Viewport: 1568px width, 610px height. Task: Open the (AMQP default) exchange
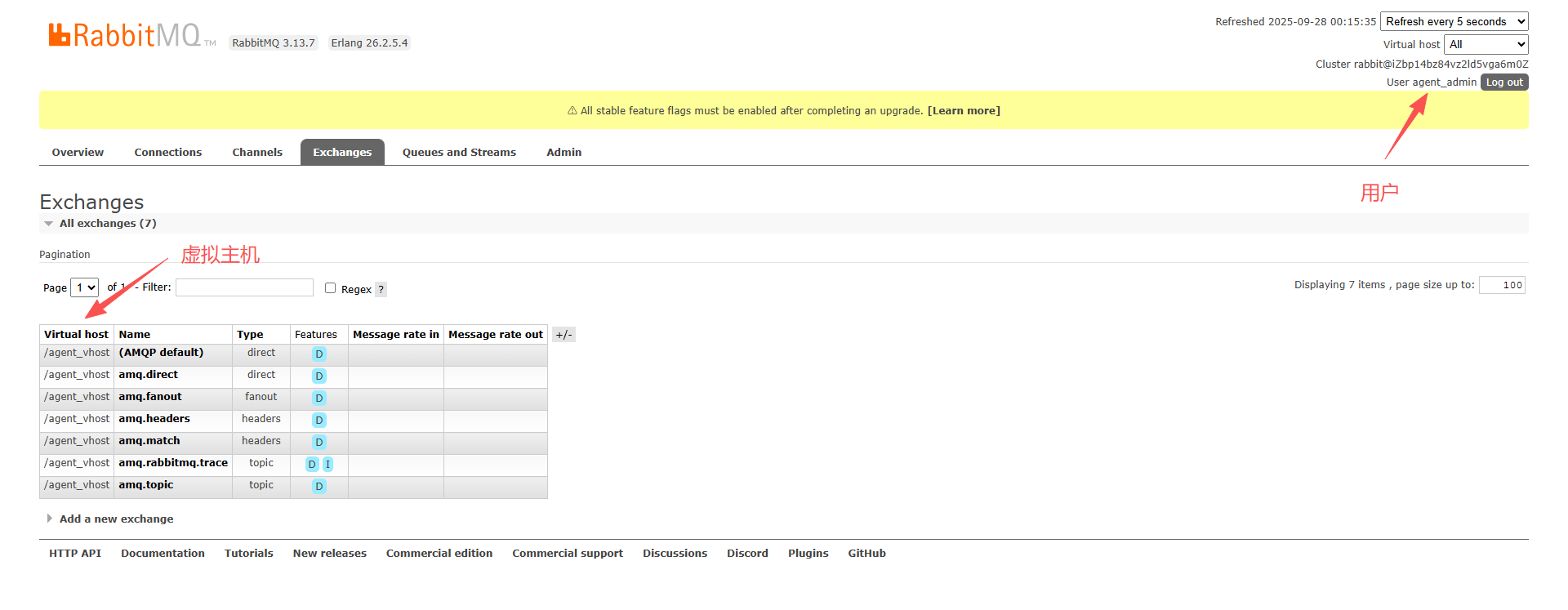(161, 353)
